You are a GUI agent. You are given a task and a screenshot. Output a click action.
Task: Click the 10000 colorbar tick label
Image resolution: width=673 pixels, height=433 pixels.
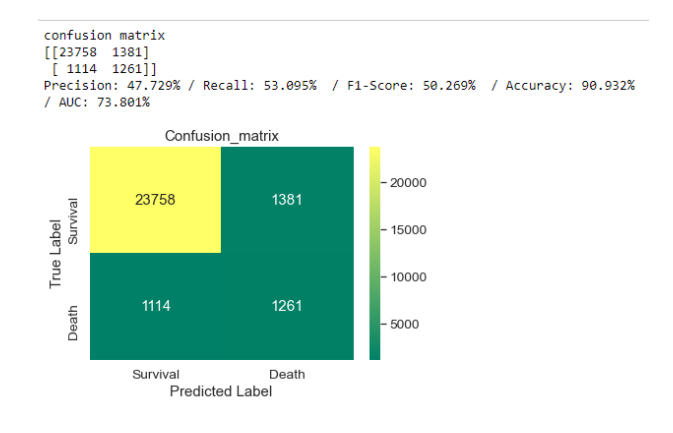coord(408,277)
